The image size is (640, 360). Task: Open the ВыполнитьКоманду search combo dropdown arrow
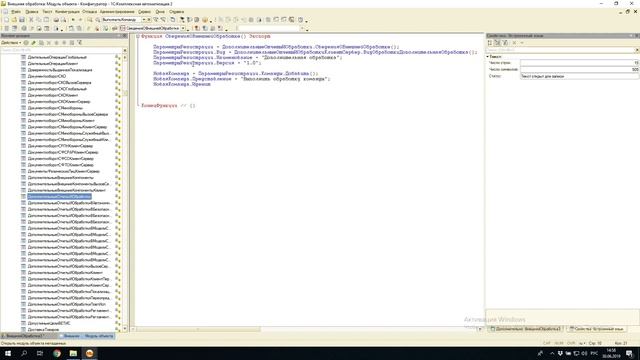point(144,20)
